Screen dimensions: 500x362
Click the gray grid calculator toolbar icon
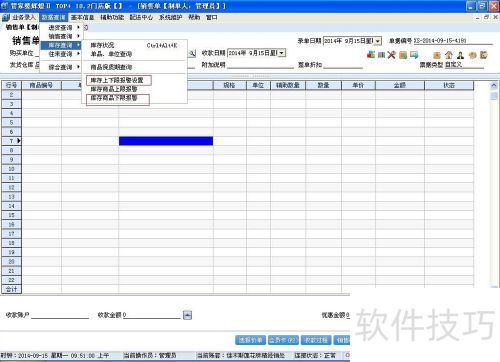click(381, 55)
